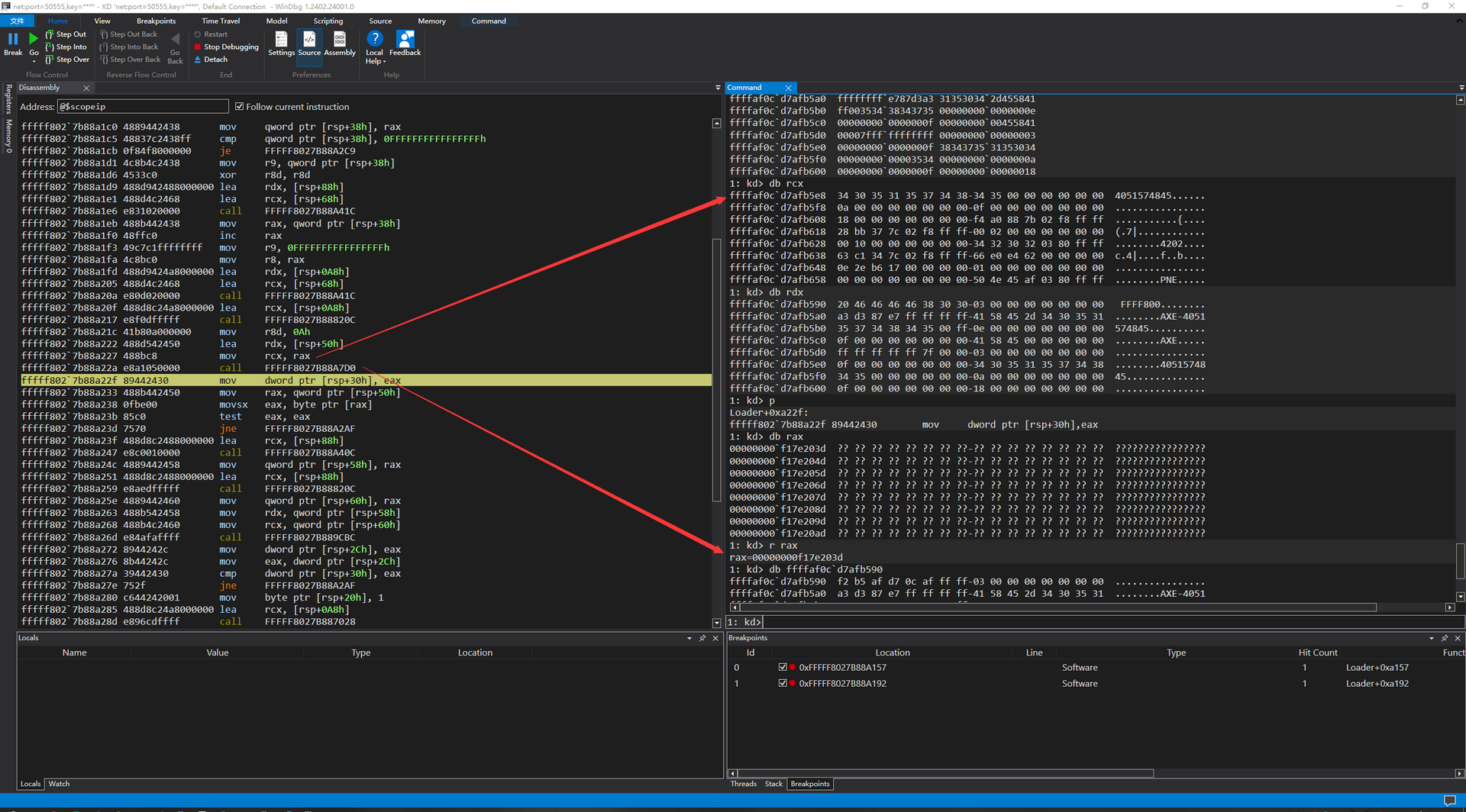Viewport: 1466px width, 812px height.
Task: Open Local Help icon
Action: (374, 39)
